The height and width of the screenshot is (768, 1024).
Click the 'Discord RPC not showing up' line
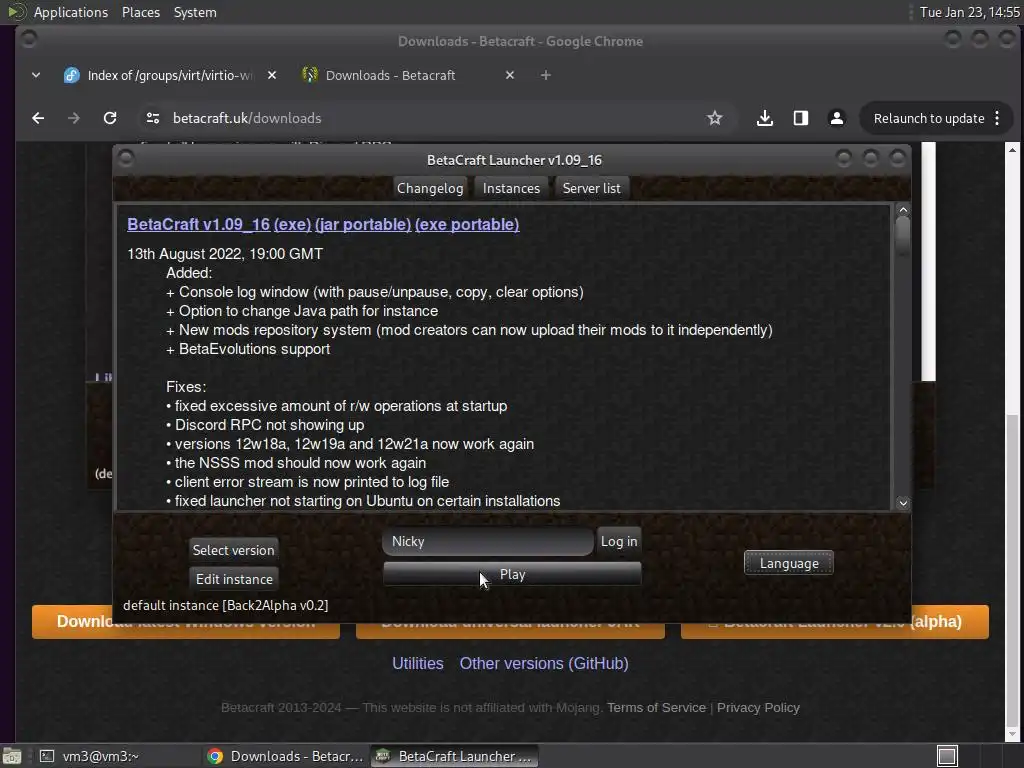265,424
